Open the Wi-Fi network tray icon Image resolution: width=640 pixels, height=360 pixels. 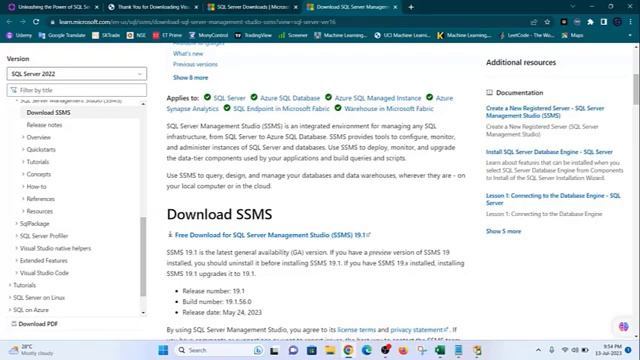[x=565, y=350]
